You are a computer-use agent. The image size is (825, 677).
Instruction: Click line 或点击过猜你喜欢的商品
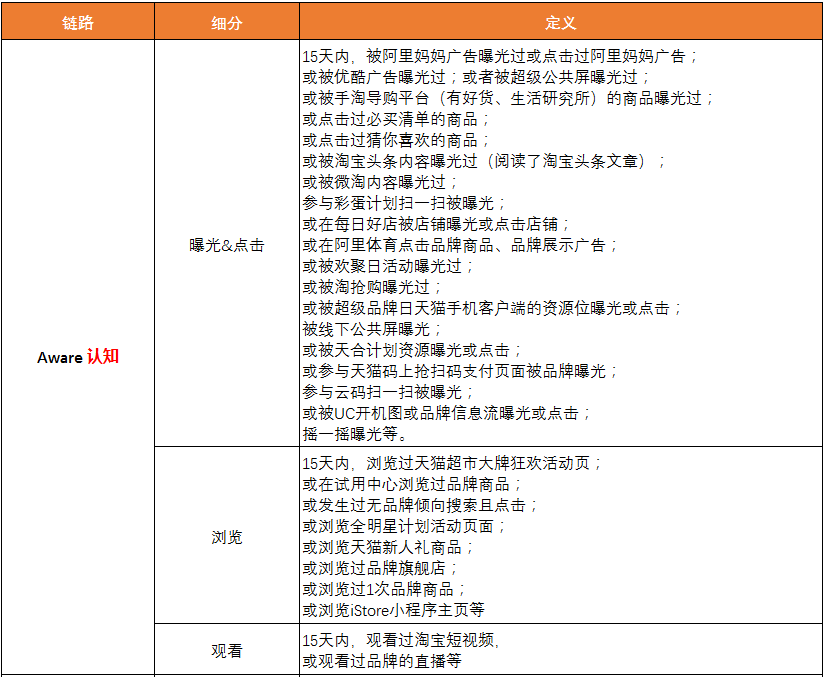coord(396,140)
